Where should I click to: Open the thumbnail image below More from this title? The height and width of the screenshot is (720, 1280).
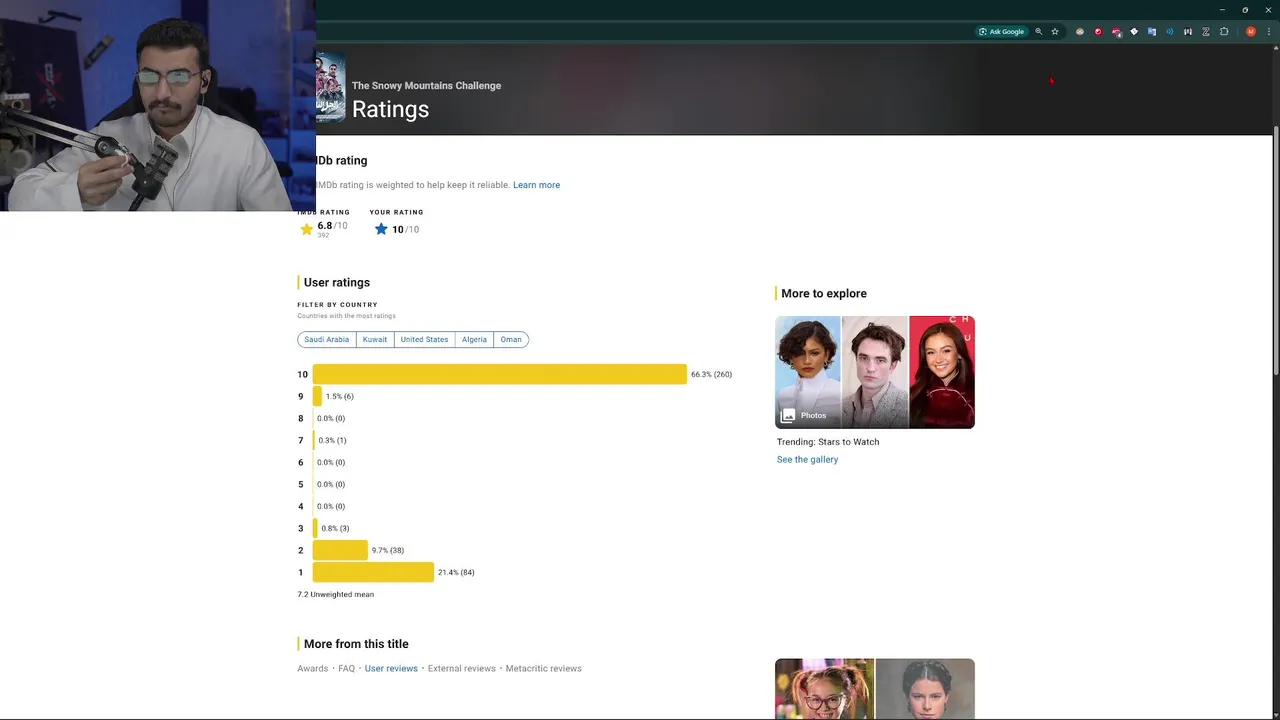click(x=875, y=689)
